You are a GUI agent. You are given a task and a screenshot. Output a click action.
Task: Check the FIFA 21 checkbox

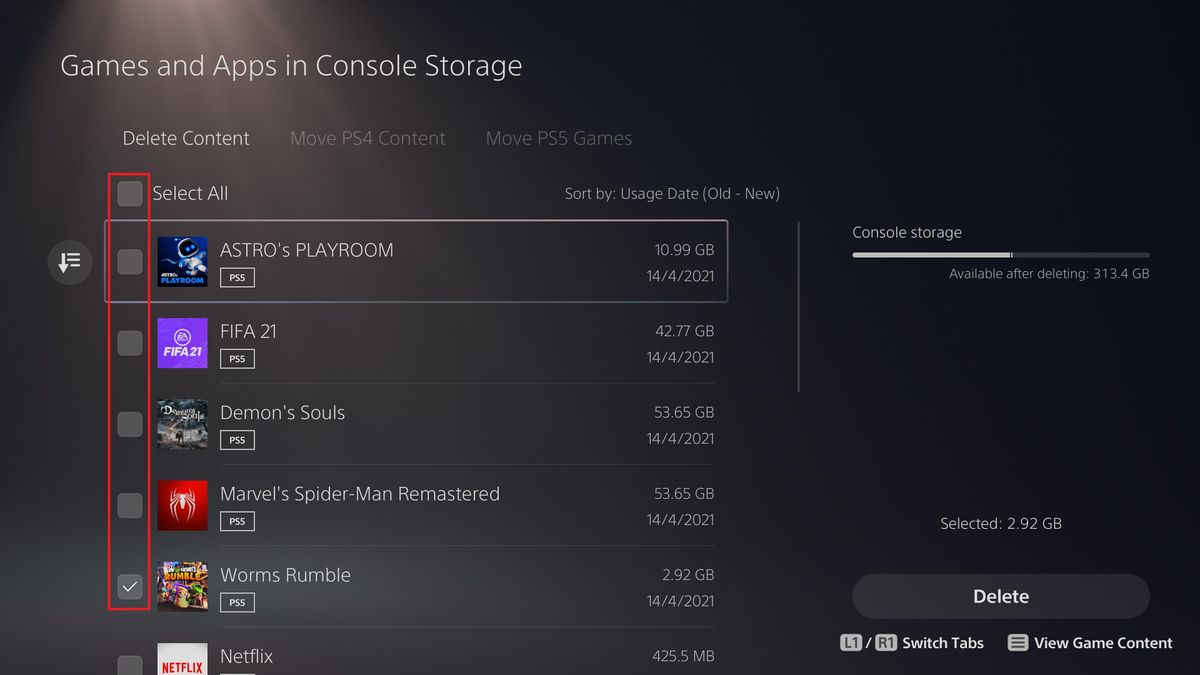tap(130, 343)
